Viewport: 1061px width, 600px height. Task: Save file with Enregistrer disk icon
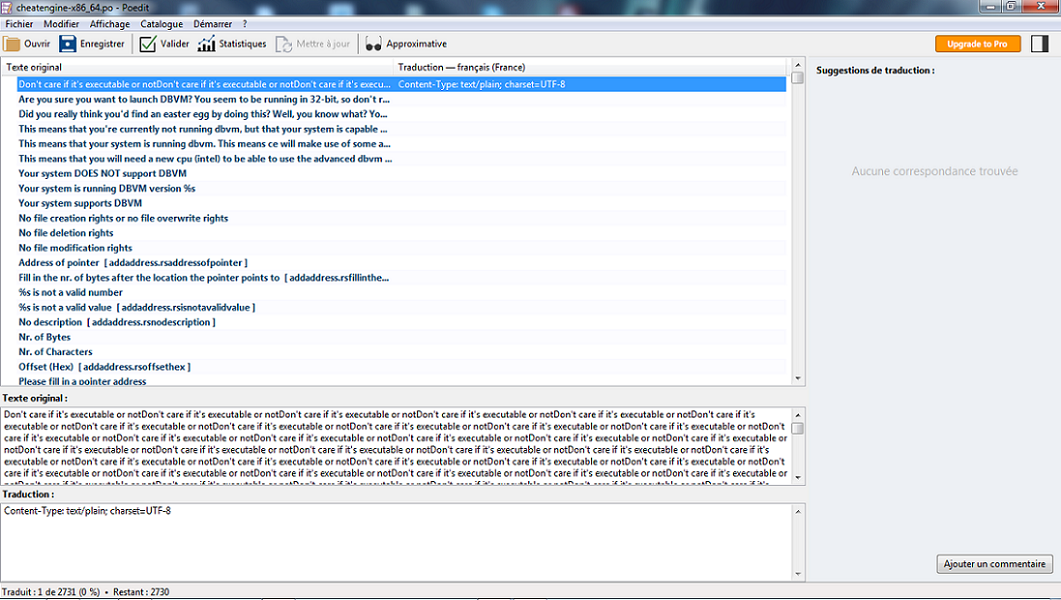(x=68, y=44)
